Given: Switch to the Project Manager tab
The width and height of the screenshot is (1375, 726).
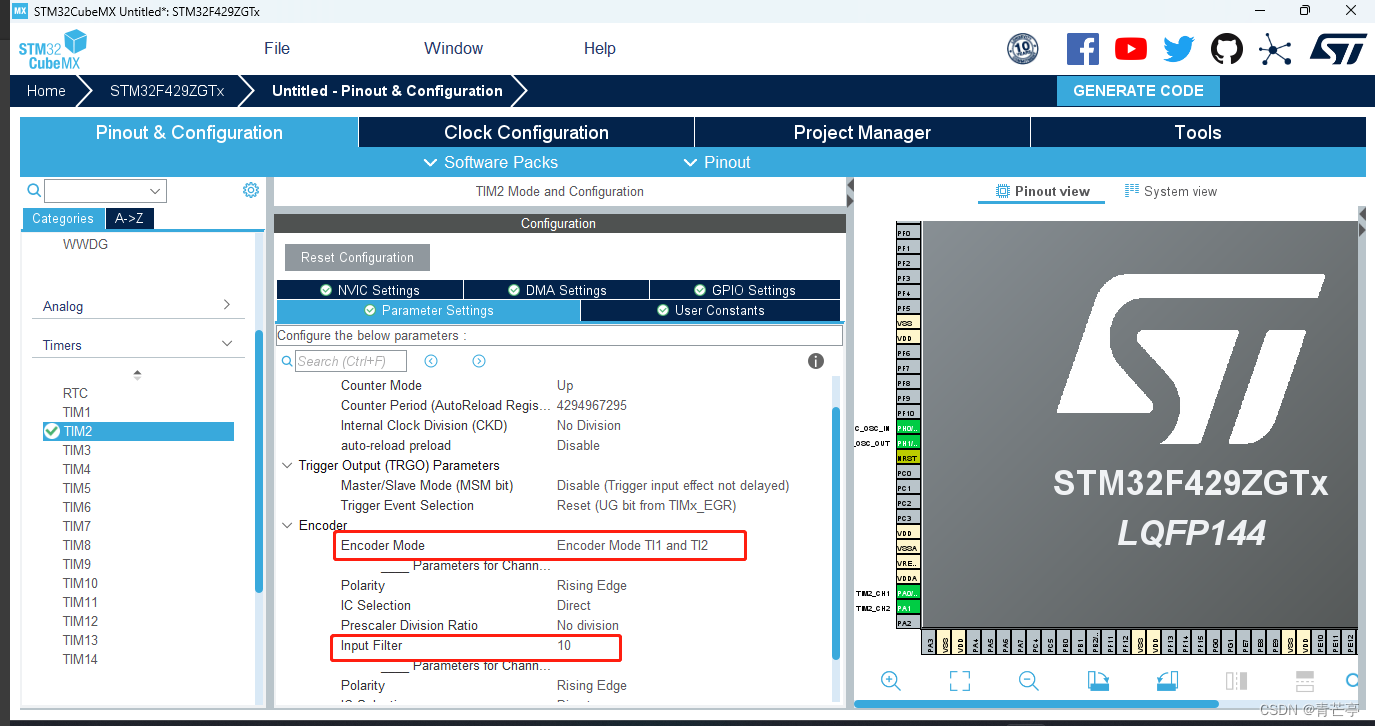Looking at the screenshot, I should coord(862,132).
